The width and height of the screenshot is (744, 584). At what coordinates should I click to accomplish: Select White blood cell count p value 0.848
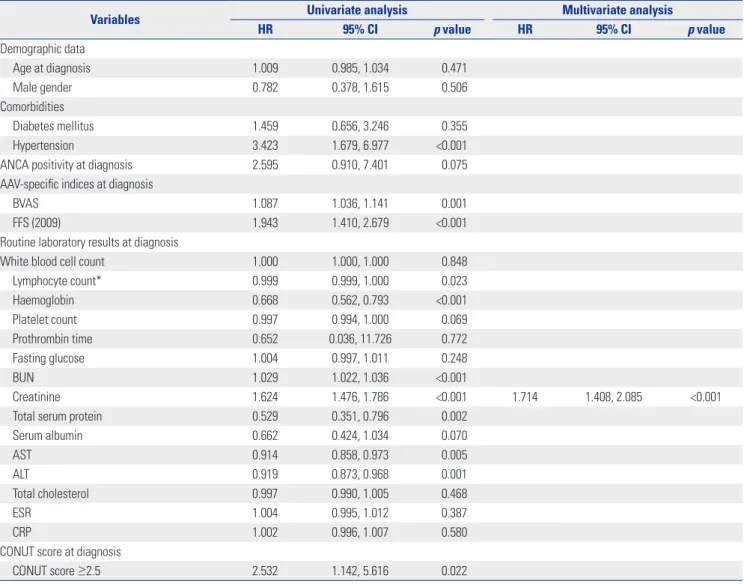454,261
